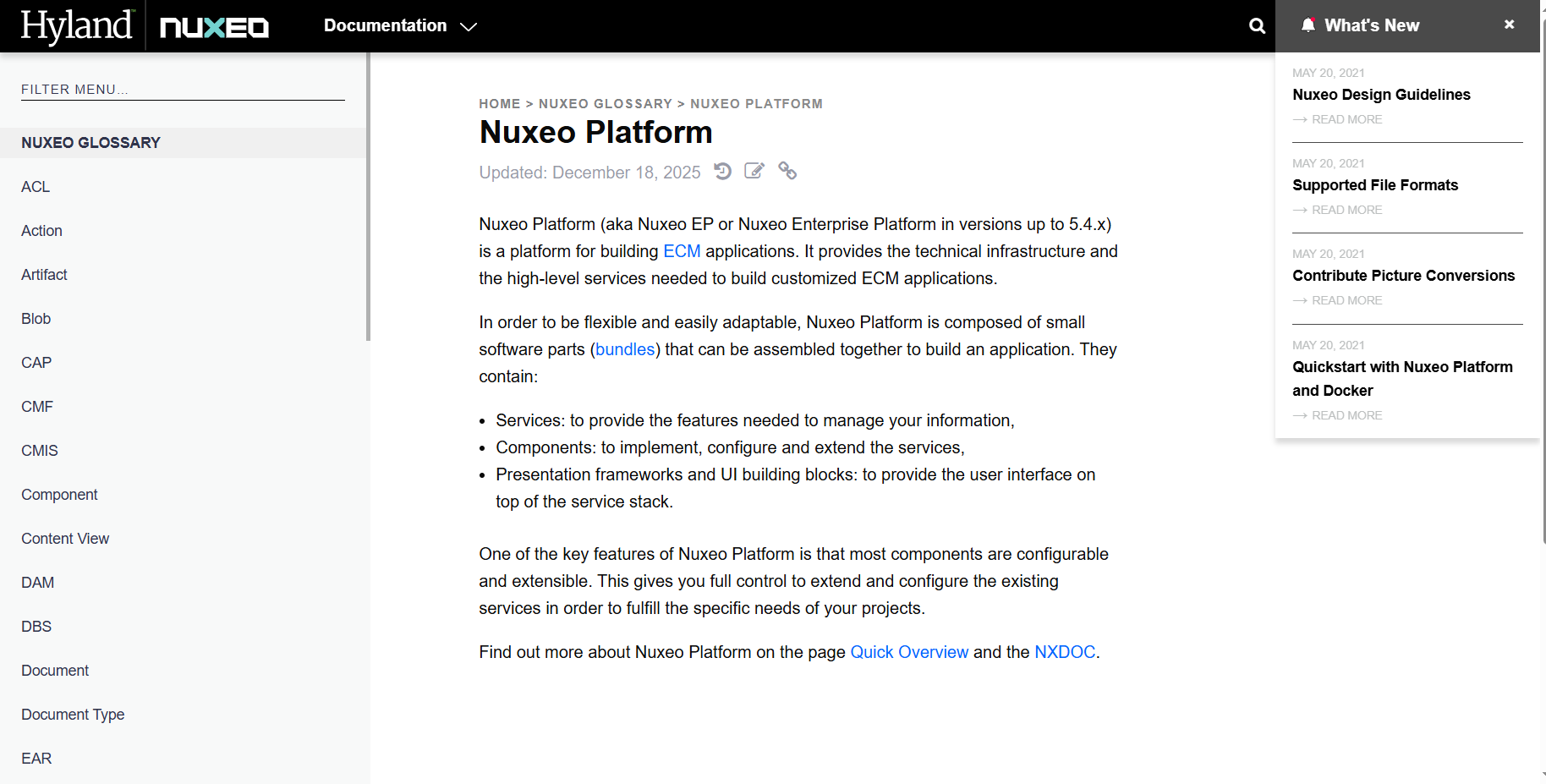Select NUXEO GLOSSARY in the breadcrumb
The height and width of the screenshot is (784, 1546).
(605, 103)
